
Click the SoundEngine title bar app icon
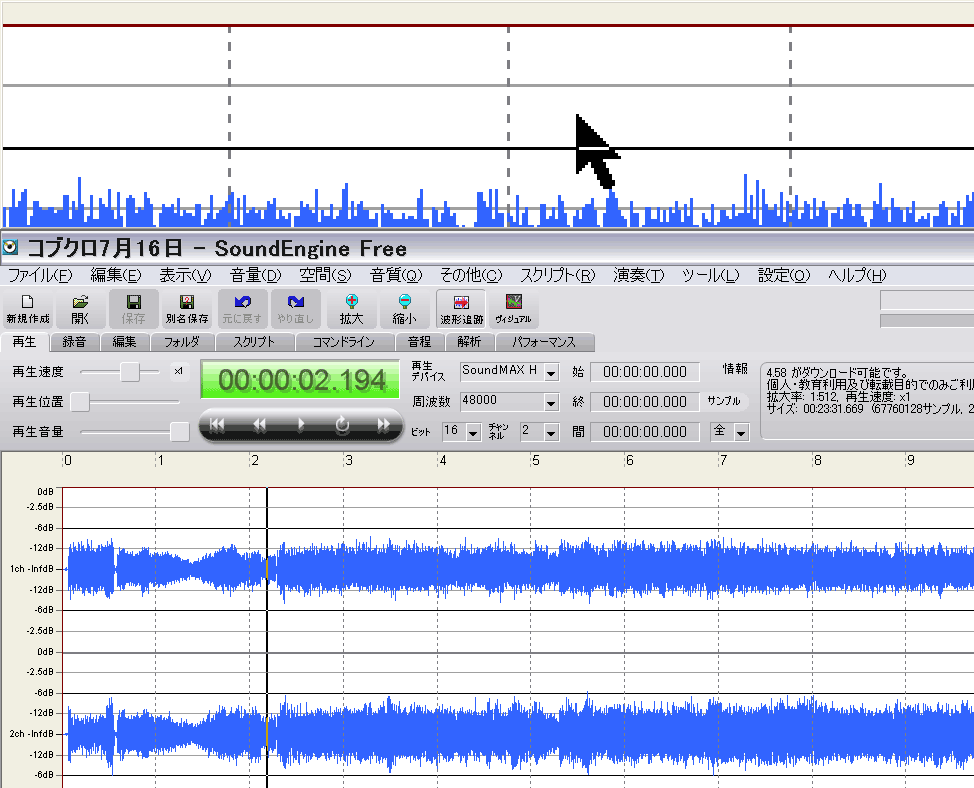pyautogui.click(x=10, y=248)
